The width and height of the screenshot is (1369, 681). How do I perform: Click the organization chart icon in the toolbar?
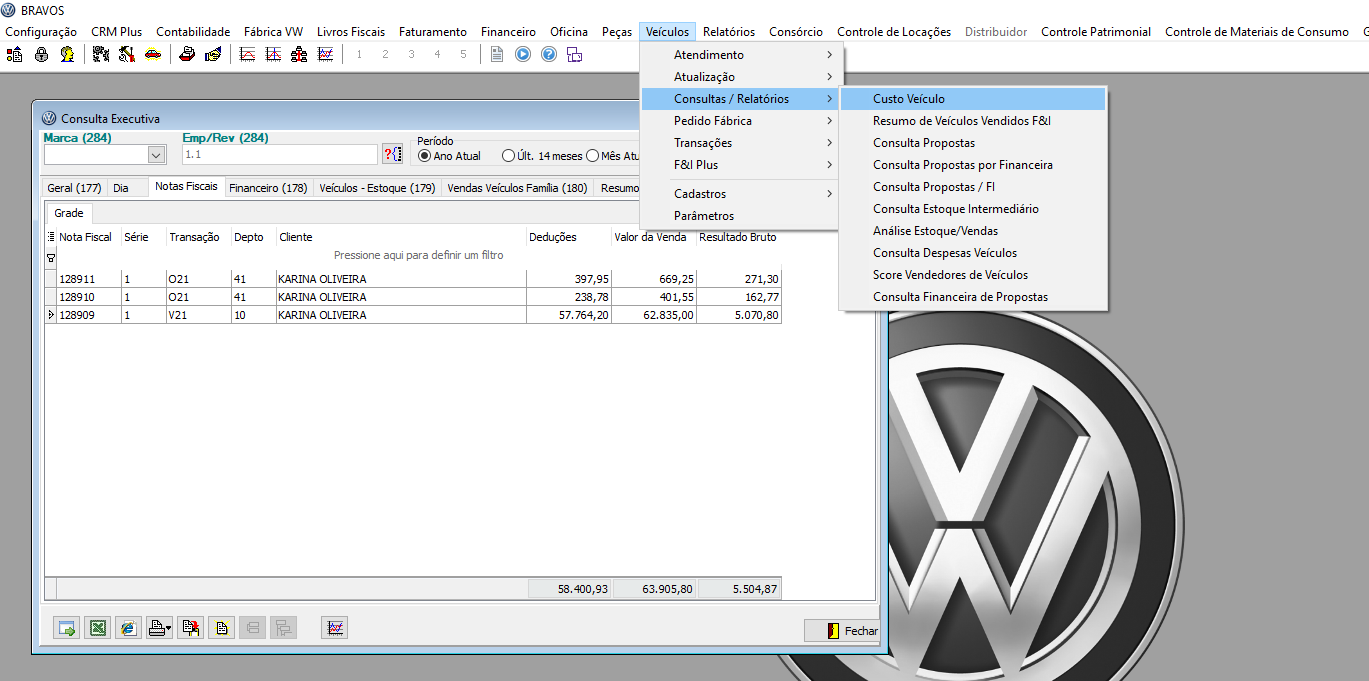[x=299, y=54]
